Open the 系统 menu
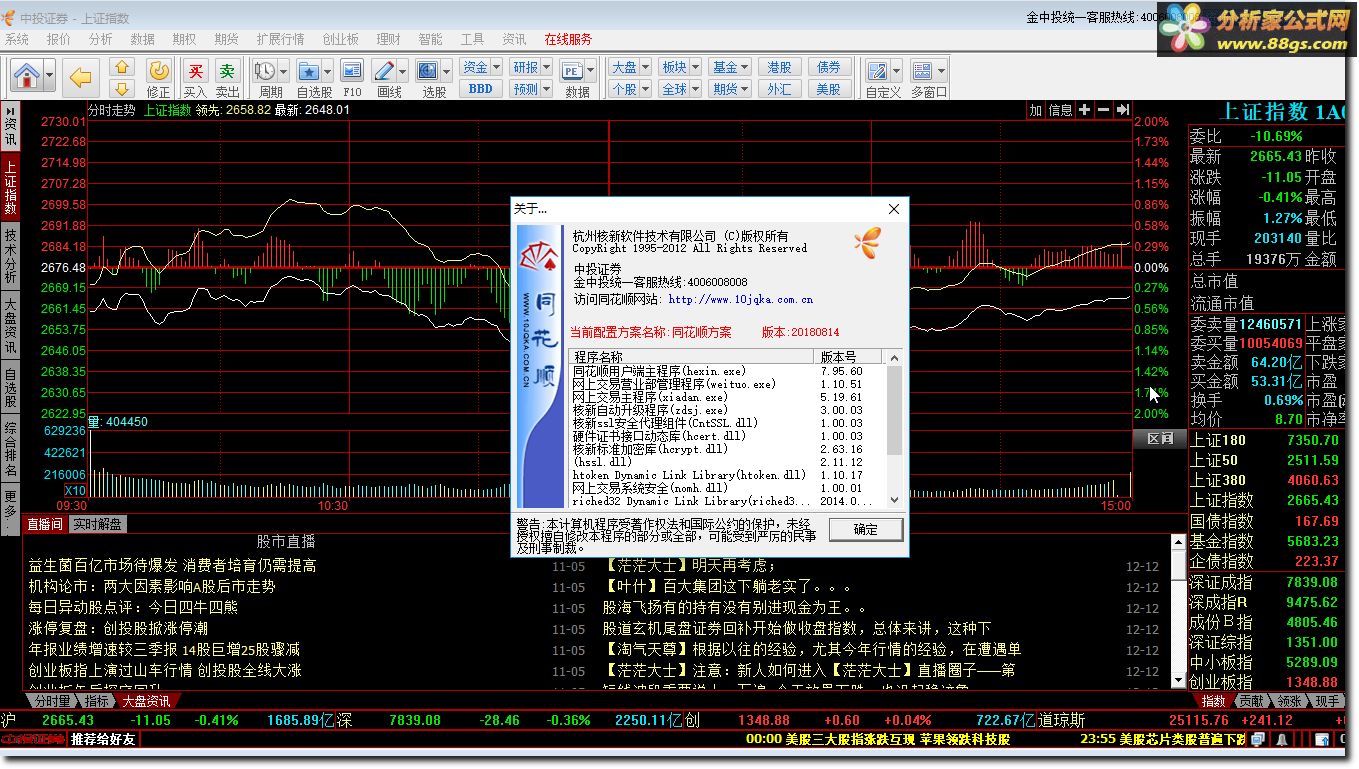This screenshot has height=769, width=1359. pyautogui.click(x=17, y=39)
